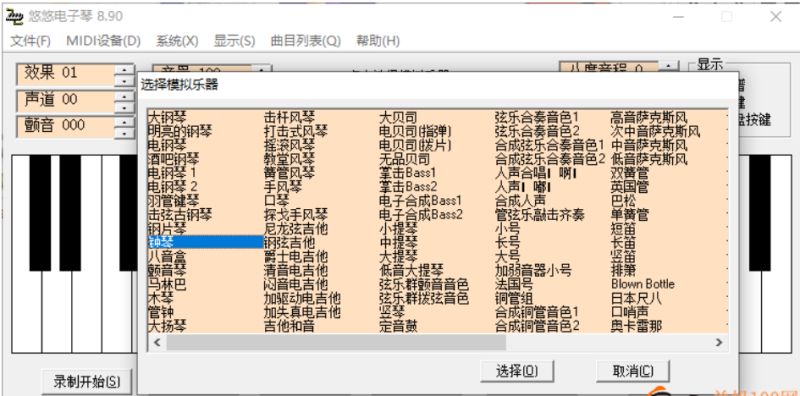Screen dimensions: 800x396
Task: Increase the 颤音 value with up arrow
Action: point(124,122)
